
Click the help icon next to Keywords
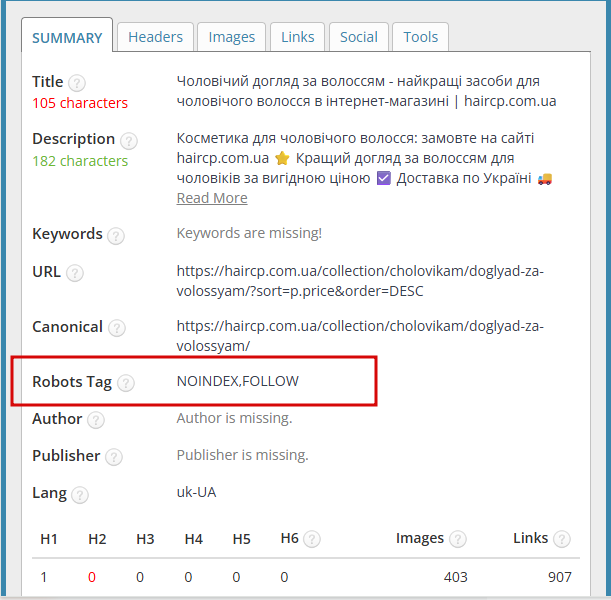(x=116, y=236)
